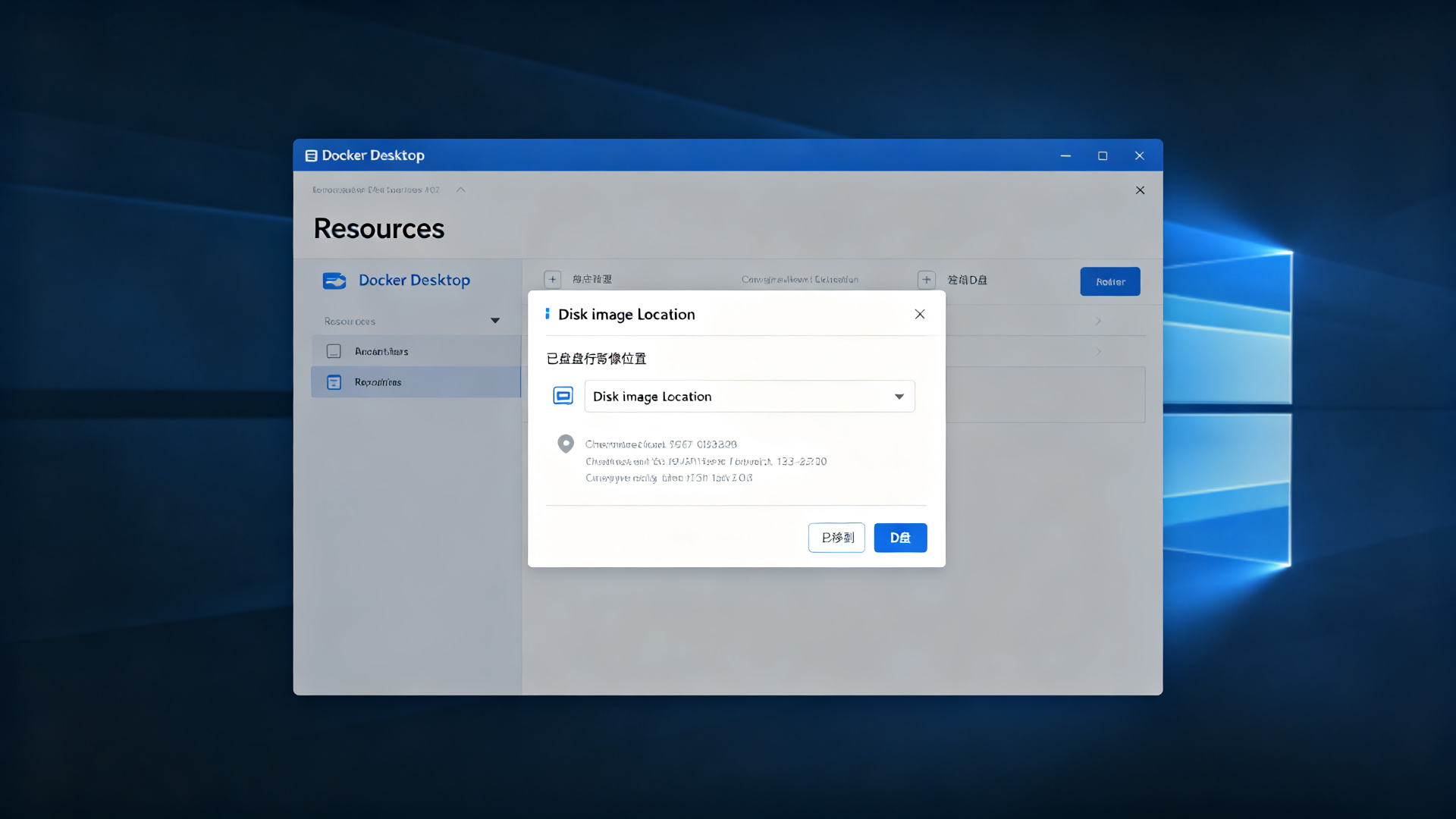The height and width of the screenshot is (819, 1456).
Task: Click the blue button at top right of panel
Action: click(1110, 281)
